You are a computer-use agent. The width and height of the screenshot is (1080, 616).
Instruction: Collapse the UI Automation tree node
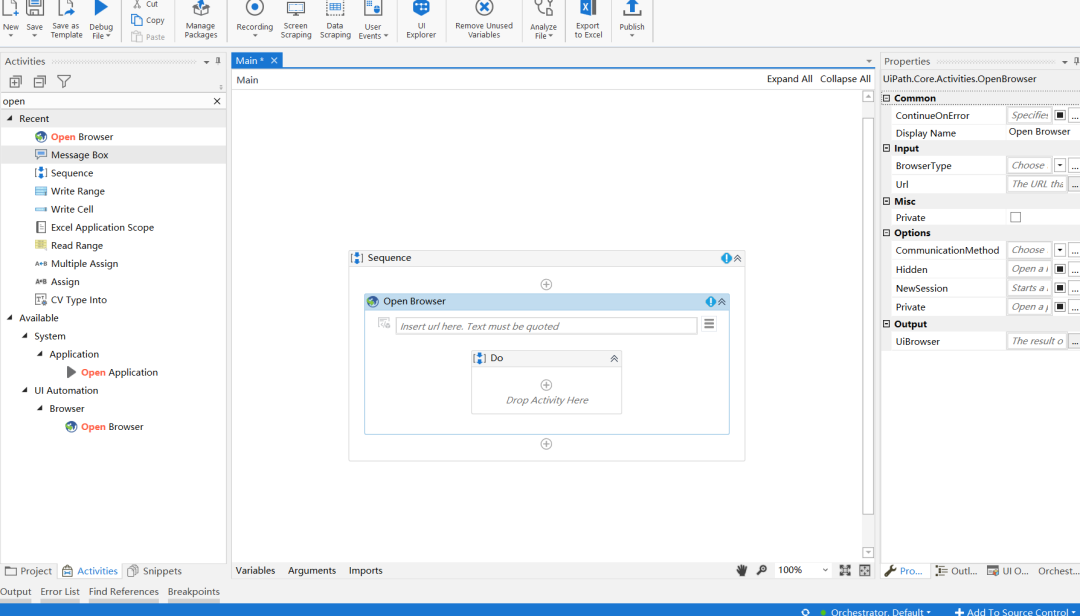point(25,390)
